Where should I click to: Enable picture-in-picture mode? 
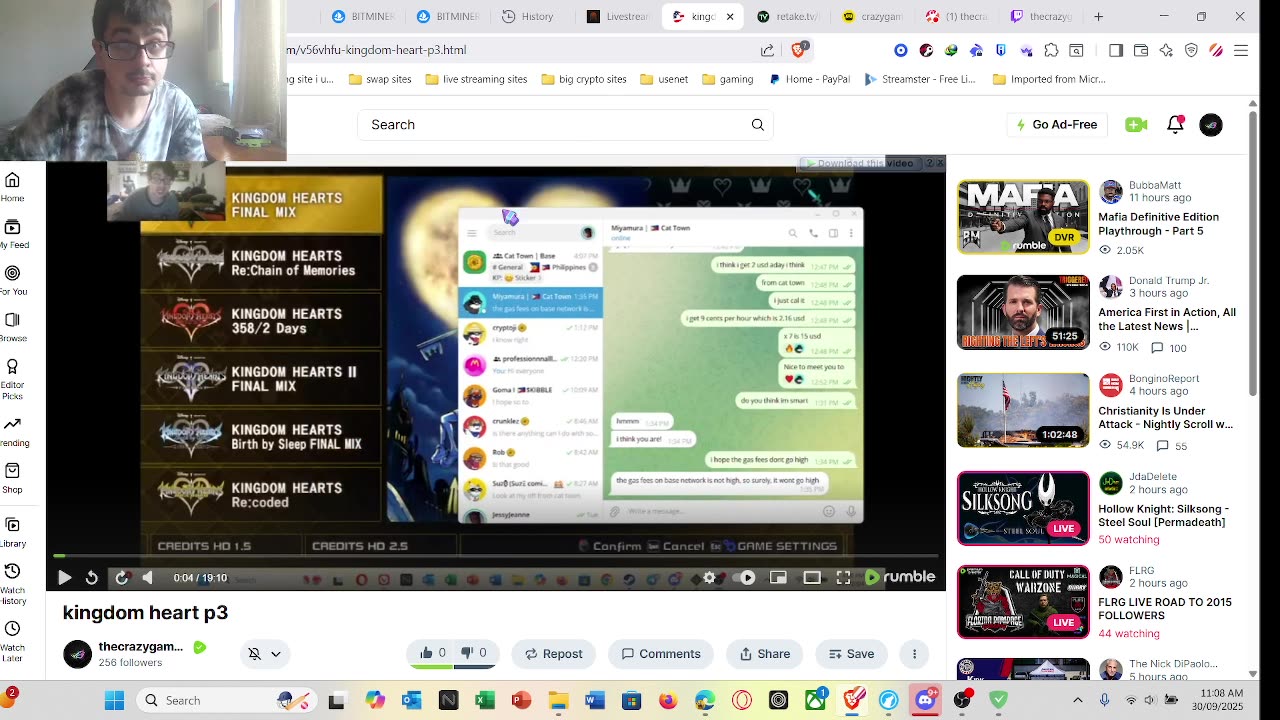click(778, 577)
